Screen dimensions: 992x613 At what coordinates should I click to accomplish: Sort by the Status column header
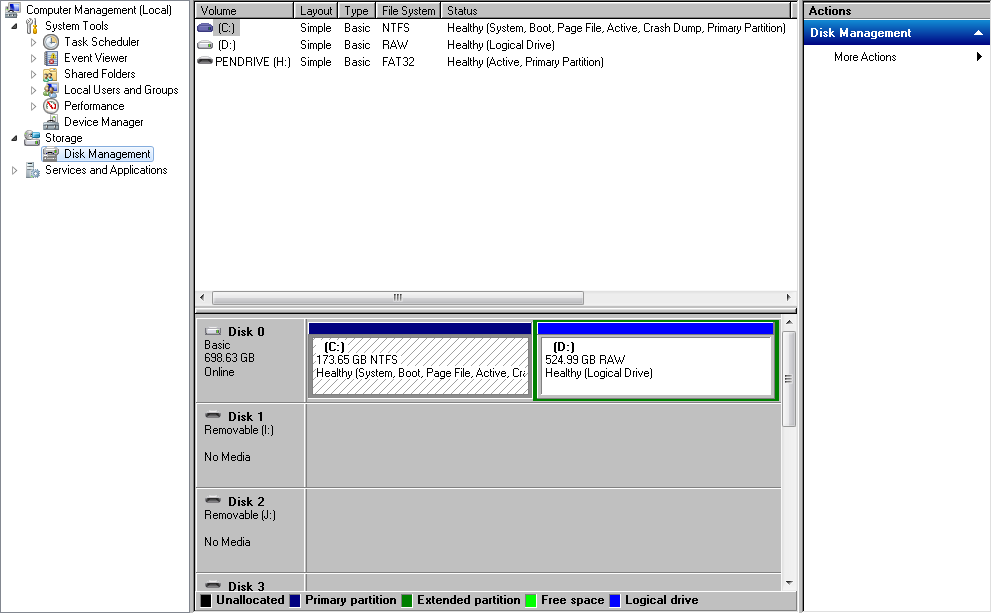coord(616,11)
